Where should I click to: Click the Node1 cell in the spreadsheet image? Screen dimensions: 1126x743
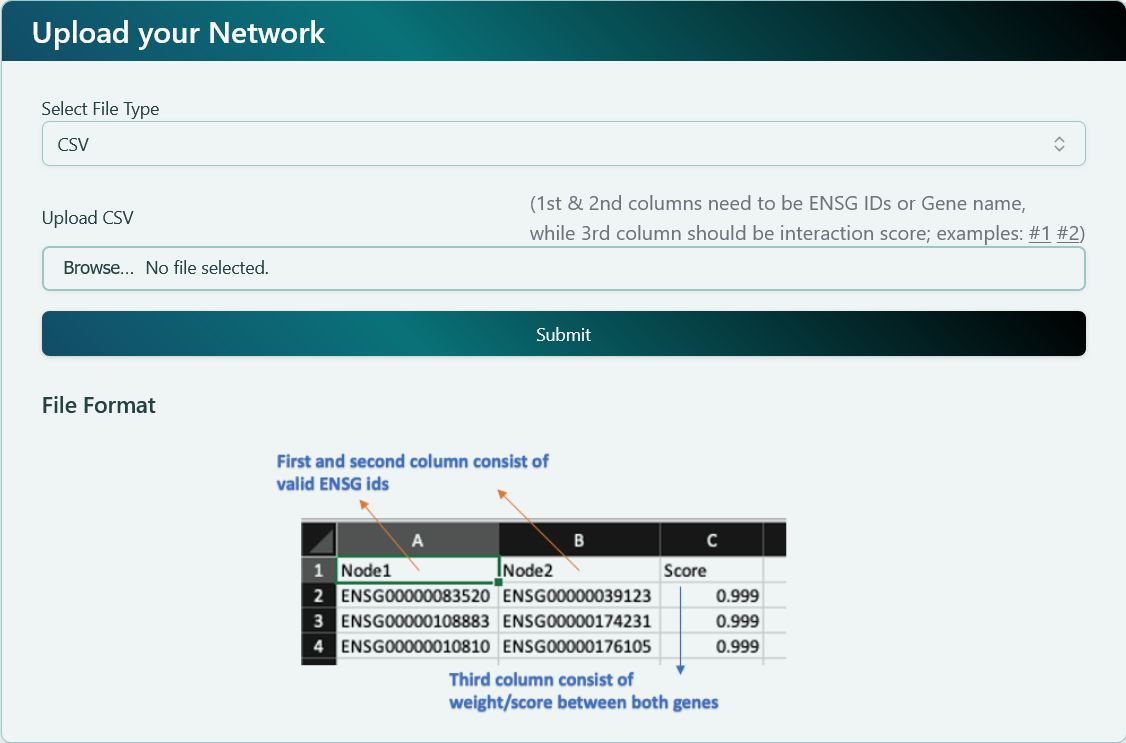(x=417, y=570)
